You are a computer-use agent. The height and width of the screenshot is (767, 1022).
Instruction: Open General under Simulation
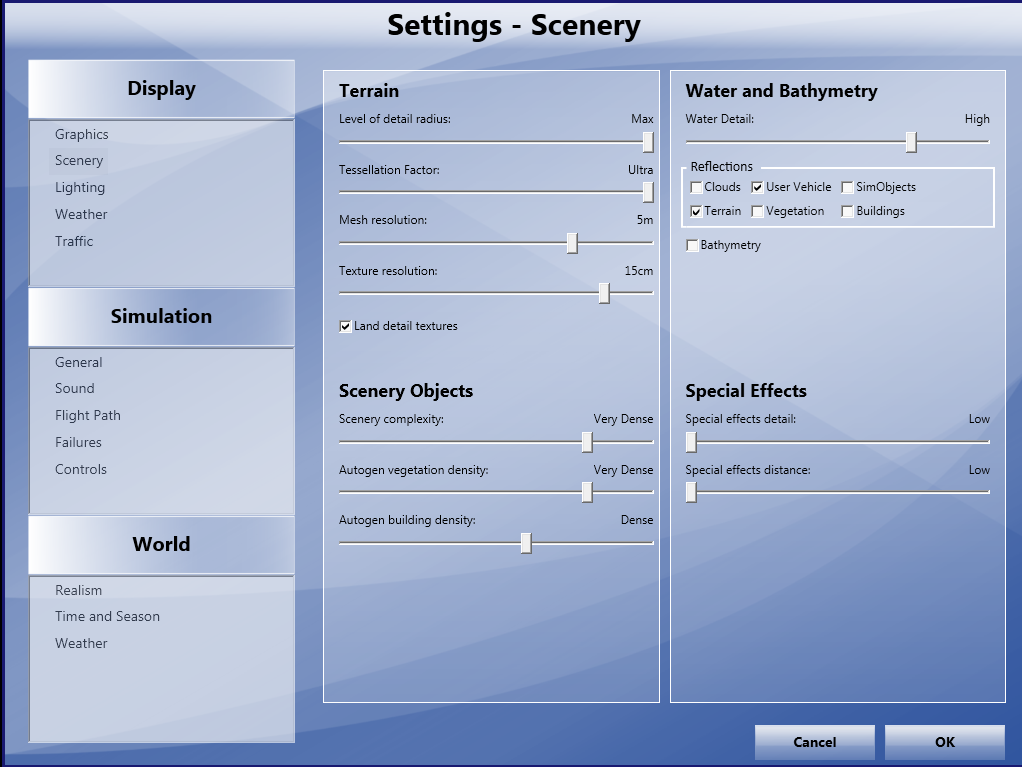[78, 362]
